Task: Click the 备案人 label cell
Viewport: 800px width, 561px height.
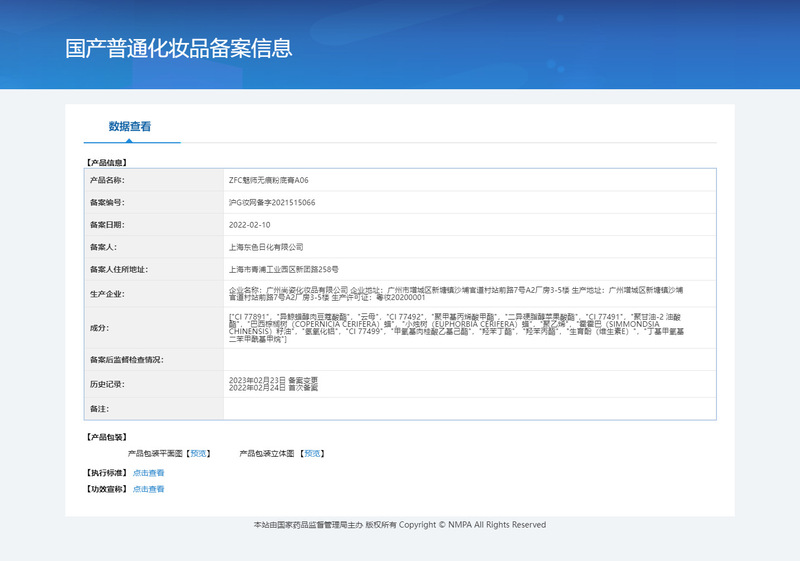Action: coord(154,247)
